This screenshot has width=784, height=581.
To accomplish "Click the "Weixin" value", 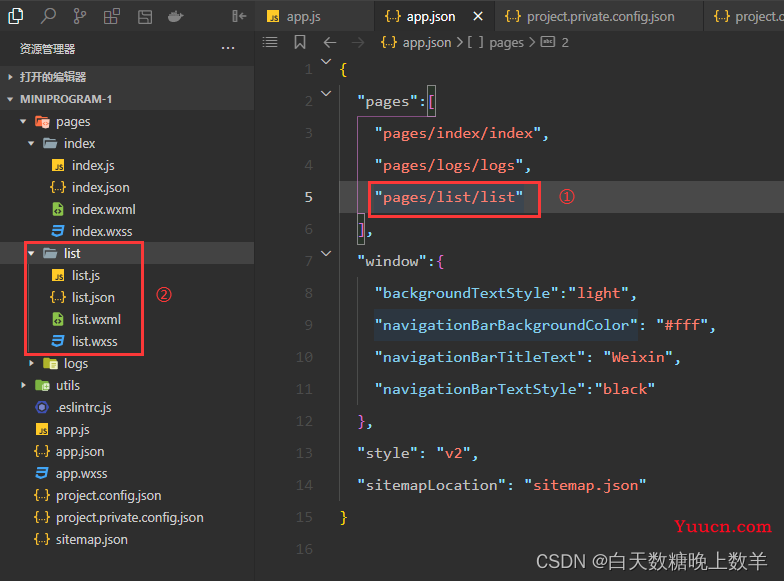I will 638,358.
